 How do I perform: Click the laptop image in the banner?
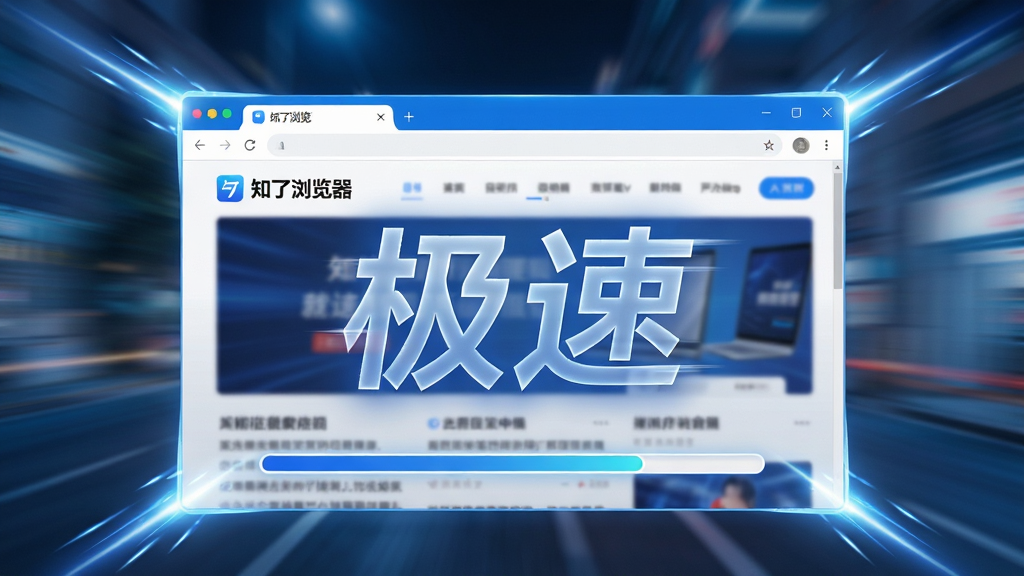(761, 300)
